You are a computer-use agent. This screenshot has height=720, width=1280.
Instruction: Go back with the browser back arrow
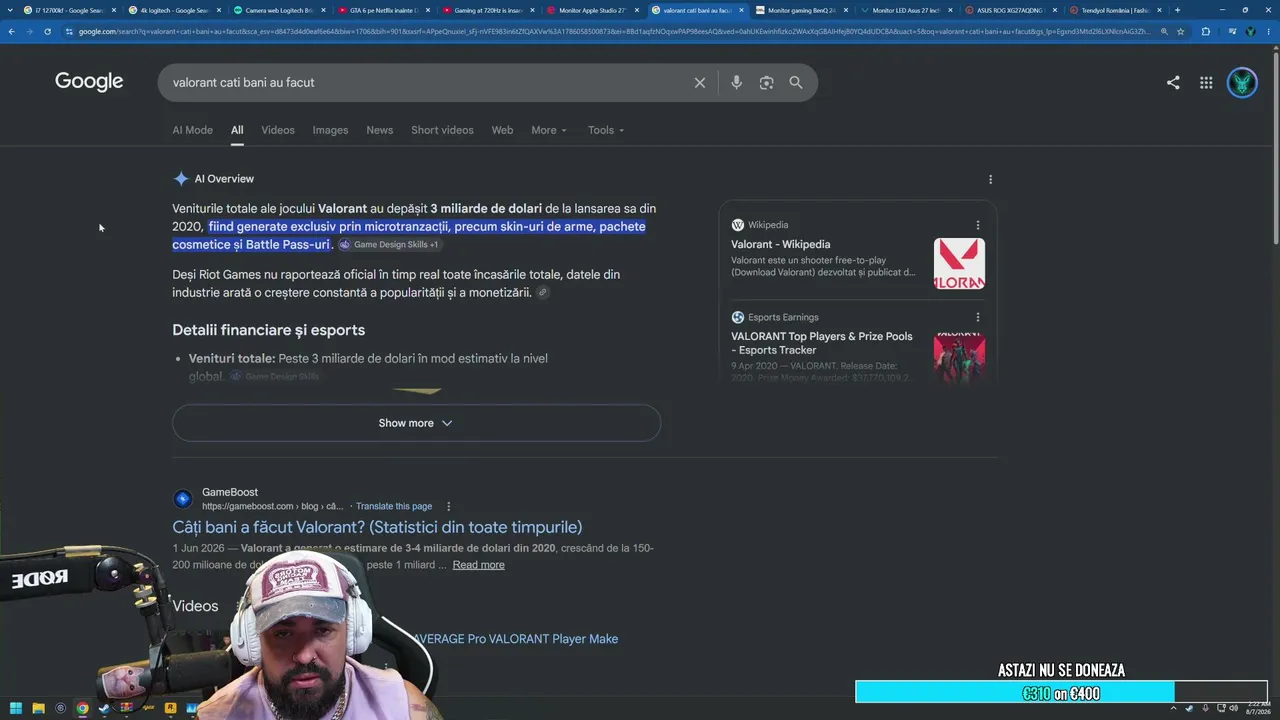(11, 32)
